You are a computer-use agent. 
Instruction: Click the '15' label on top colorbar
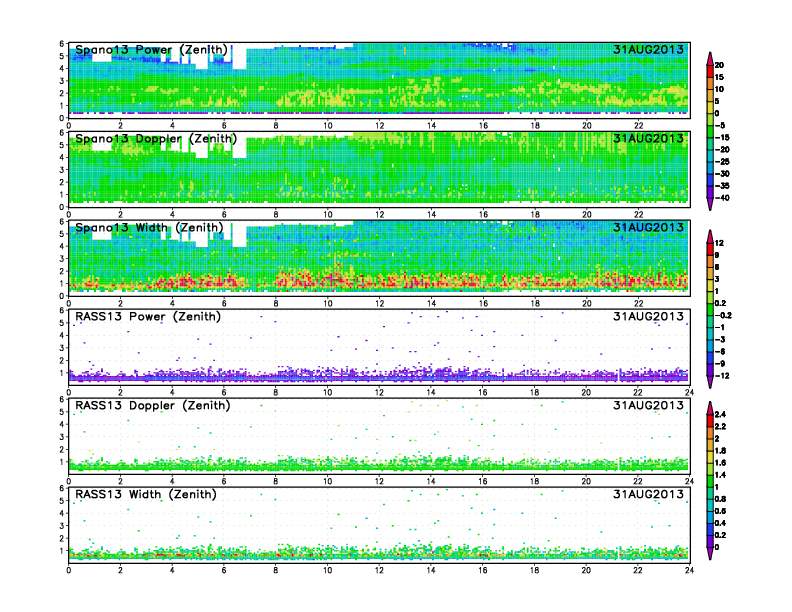point(719,77)
